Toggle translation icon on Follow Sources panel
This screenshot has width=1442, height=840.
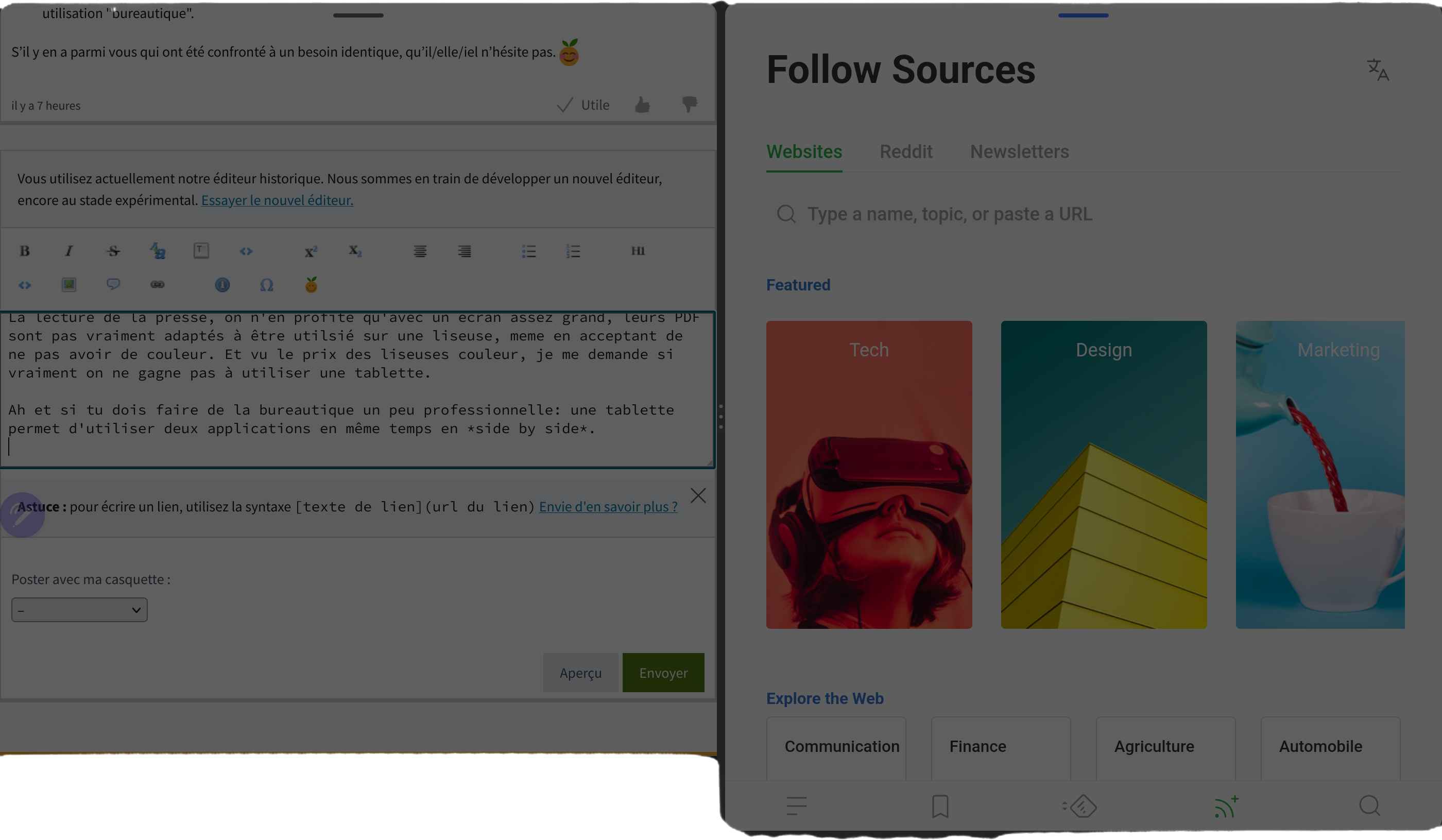[1378, 69]
